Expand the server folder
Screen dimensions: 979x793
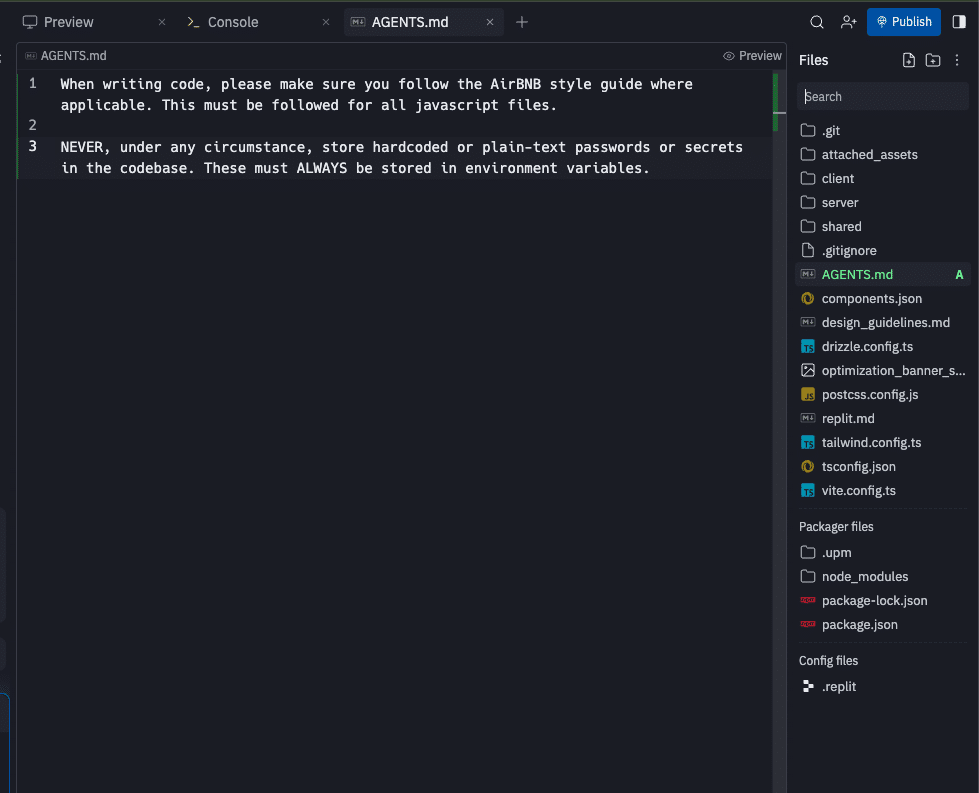[840, 203]
